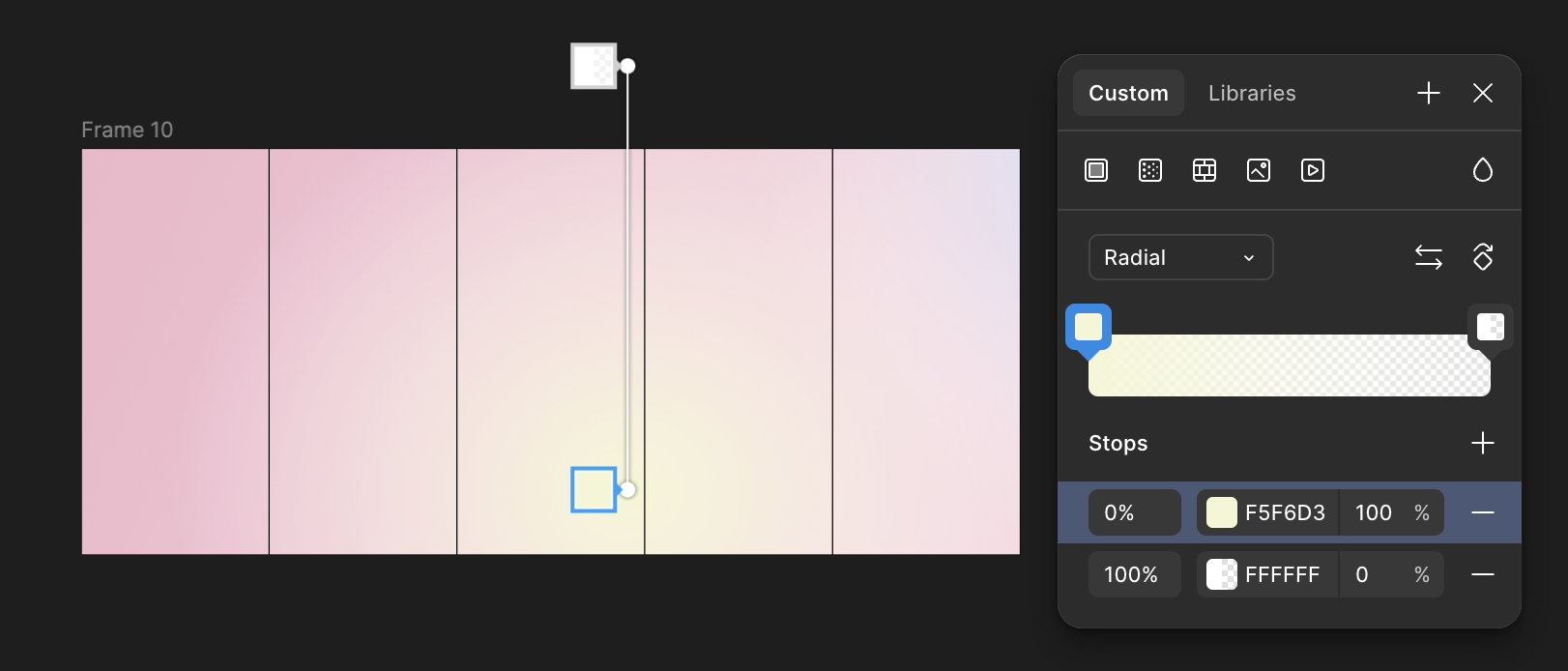1568x671 pixels.
Task: Delete the 100% FFFFFF stop
Action: click(x=1483, y=574)
